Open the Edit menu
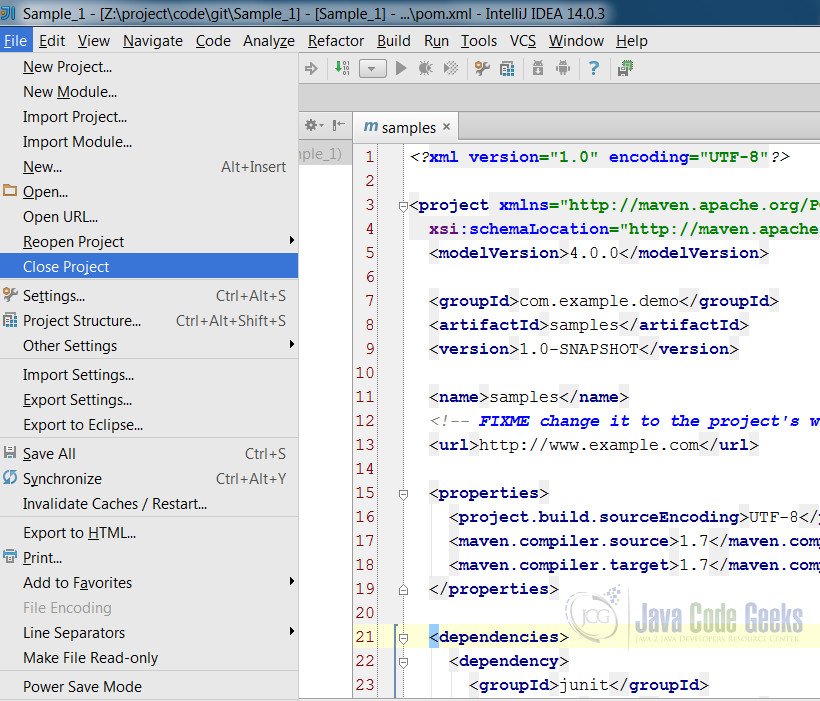 [52, 41]
